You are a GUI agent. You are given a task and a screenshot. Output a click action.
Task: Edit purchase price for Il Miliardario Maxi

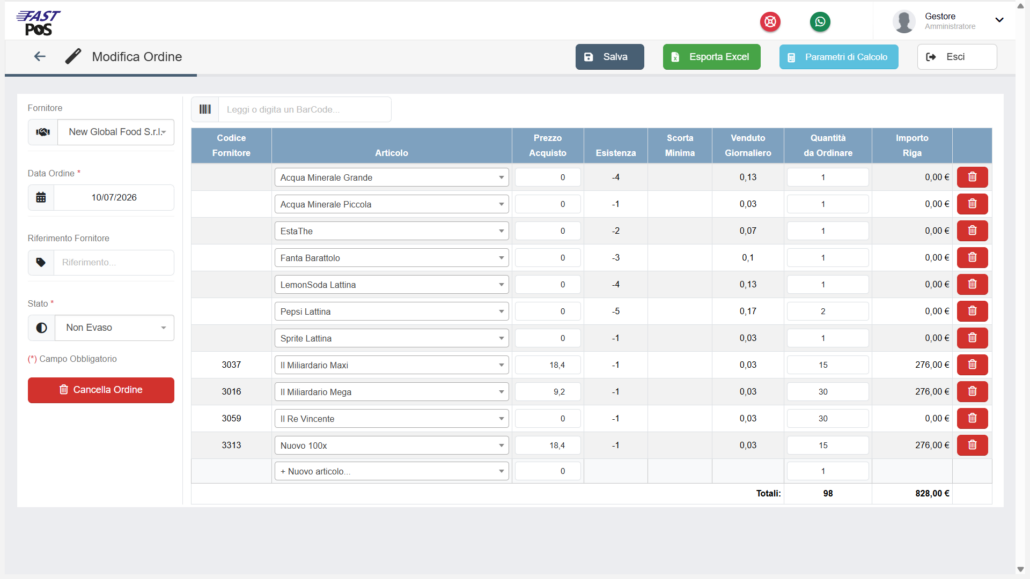(548, 365)
